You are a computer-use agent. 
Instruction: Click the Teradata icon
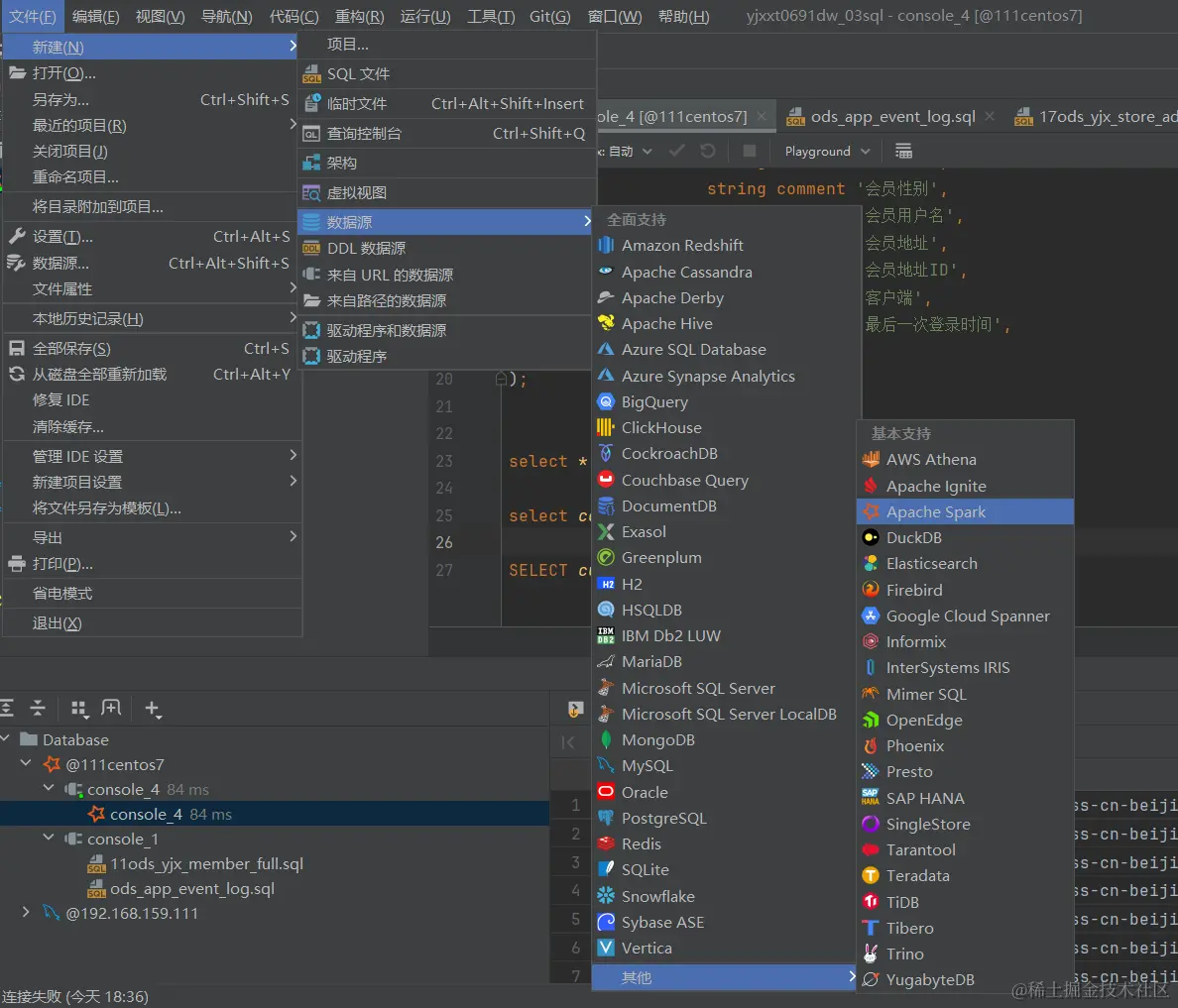870,876
